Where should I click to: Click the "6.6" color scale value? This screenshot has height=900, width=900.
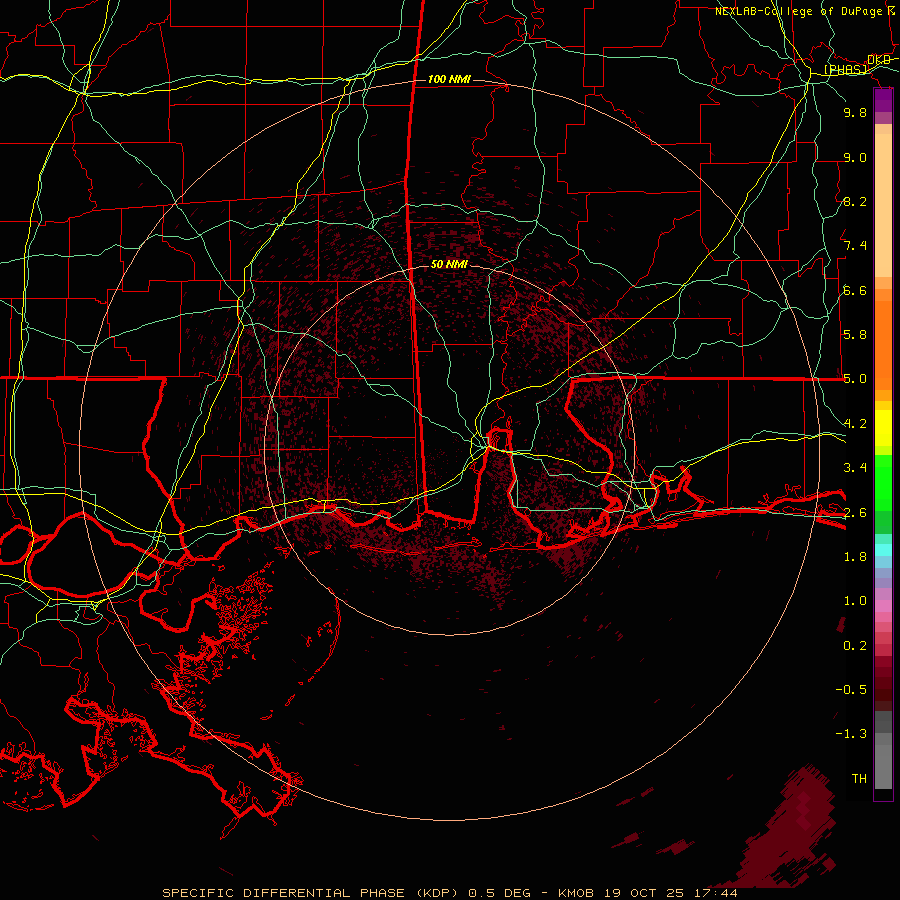click(x=855, y=290)
